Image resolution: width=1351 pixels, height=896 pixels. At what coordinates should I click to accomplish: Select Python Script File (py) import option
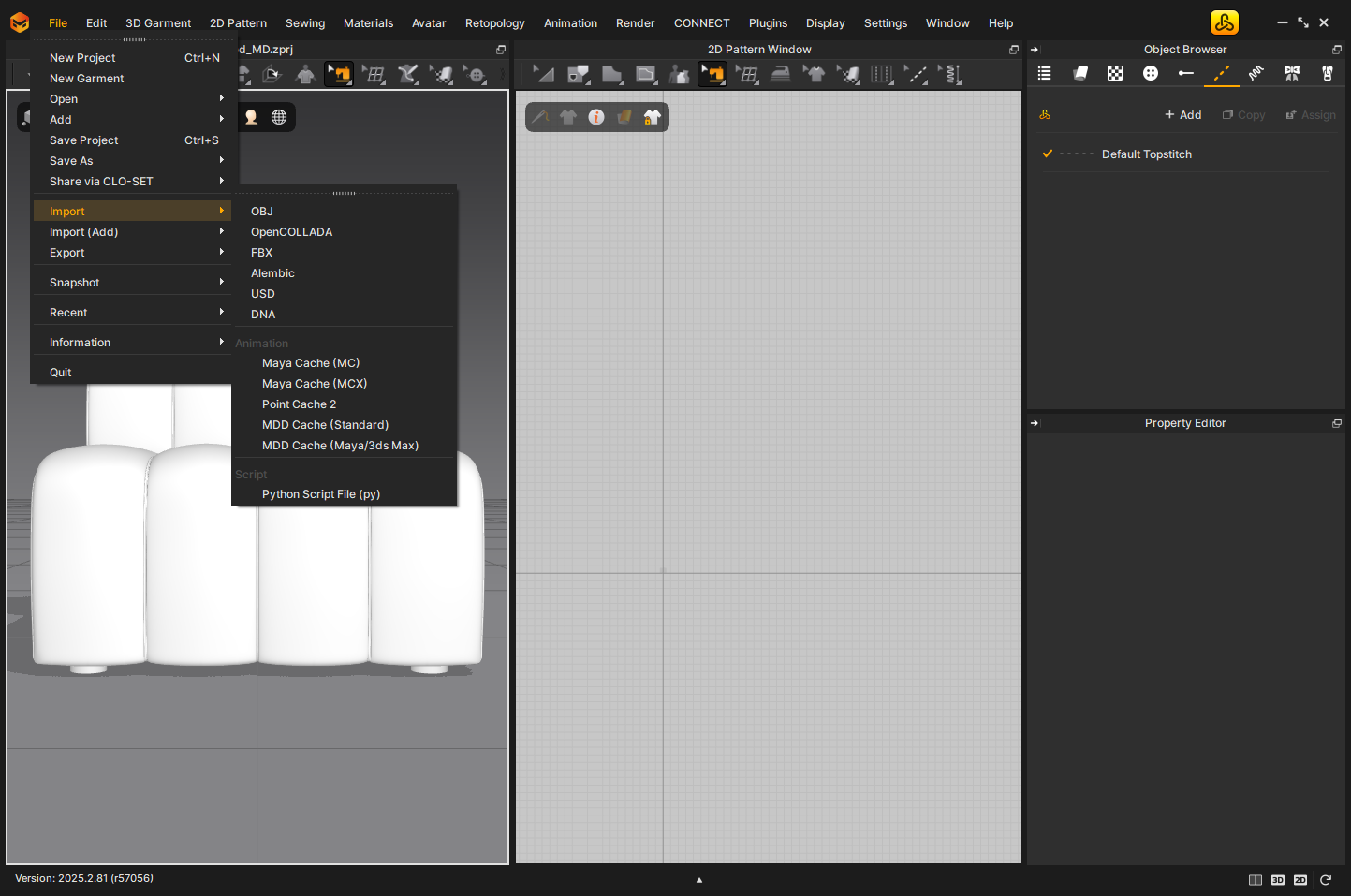tap(321, 494)
